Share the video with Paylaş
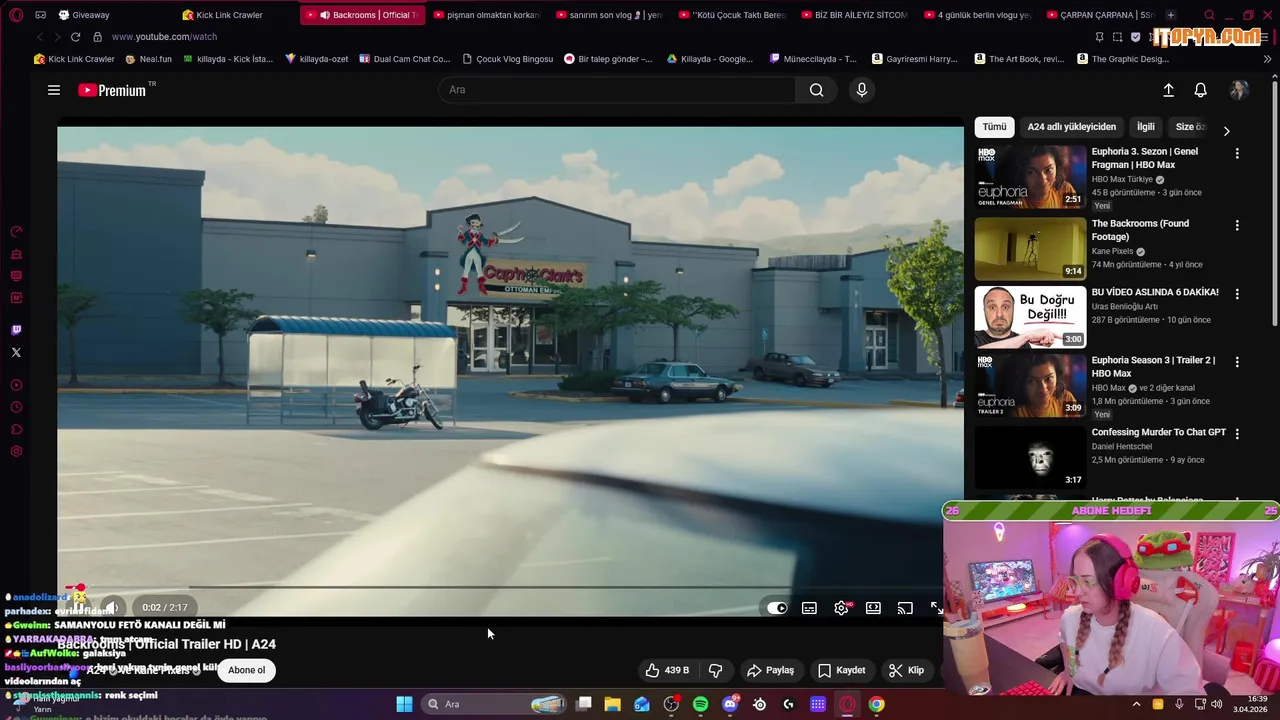 (x=770, y=670)
